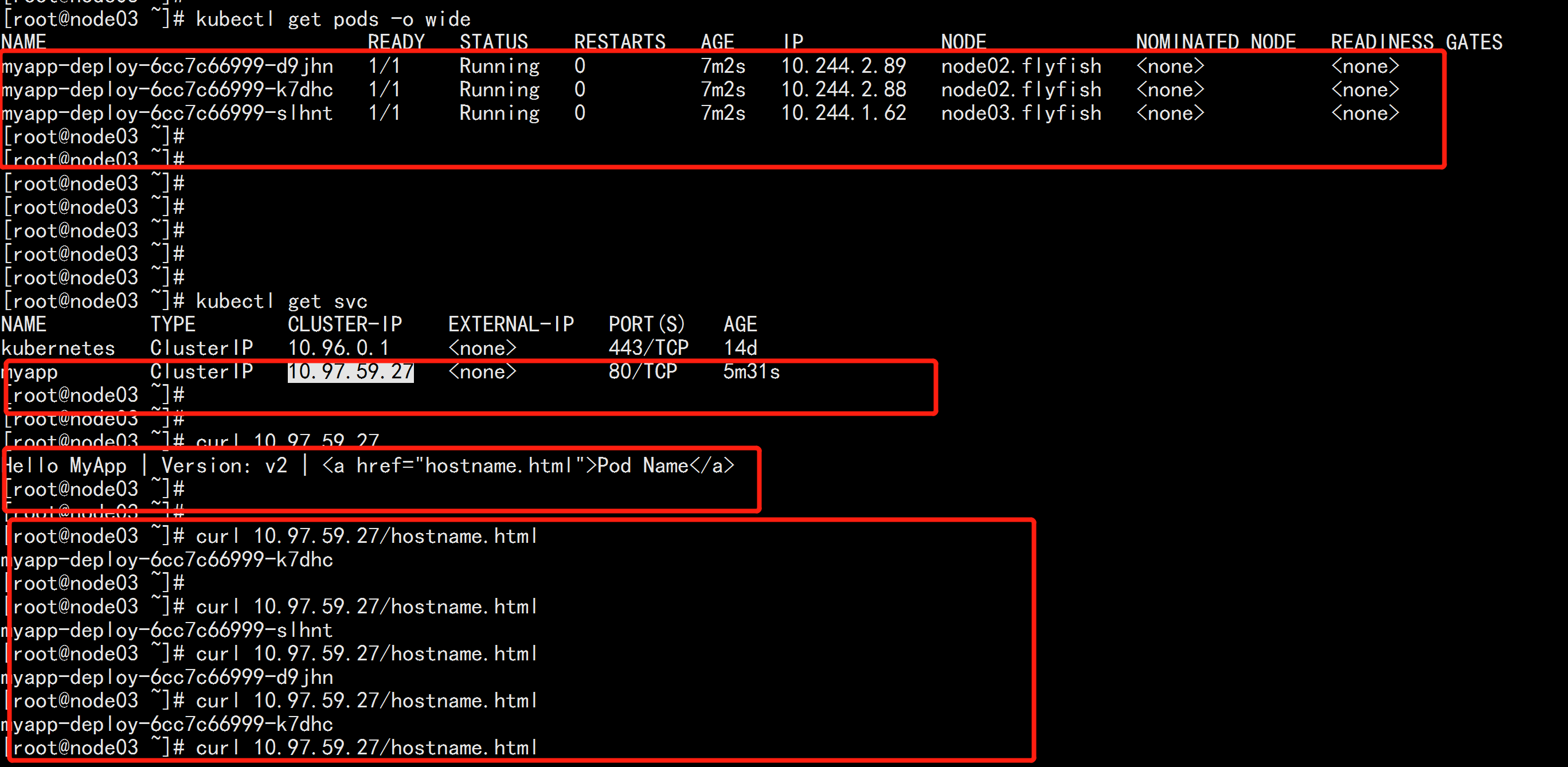Click the 'kubectl get pods -o wide' command
Image resolution: width=1568 pixels, height=767 pixels.
(333, 19)
